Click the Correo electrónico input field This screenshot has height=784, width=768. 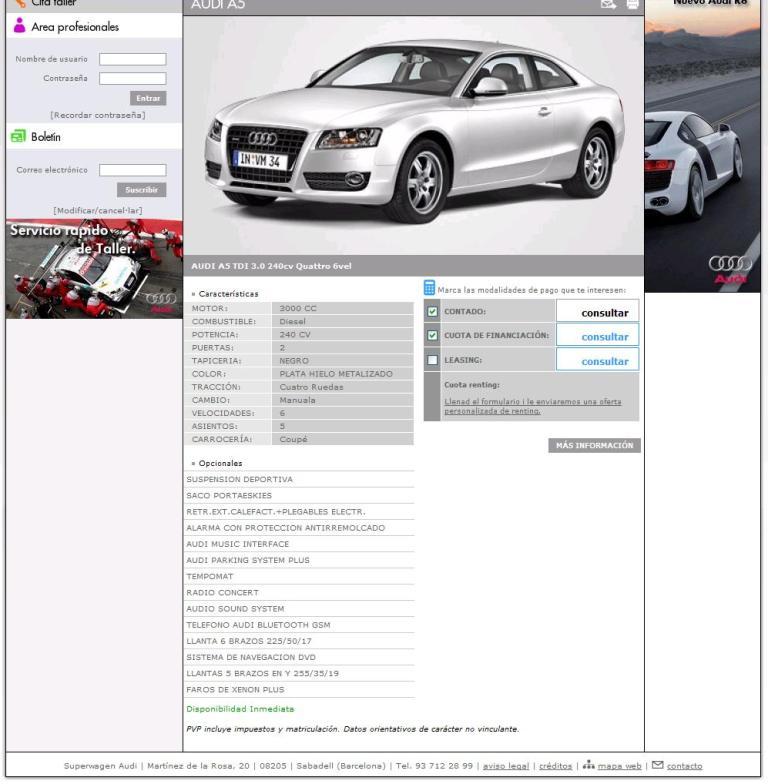[132, 170]
